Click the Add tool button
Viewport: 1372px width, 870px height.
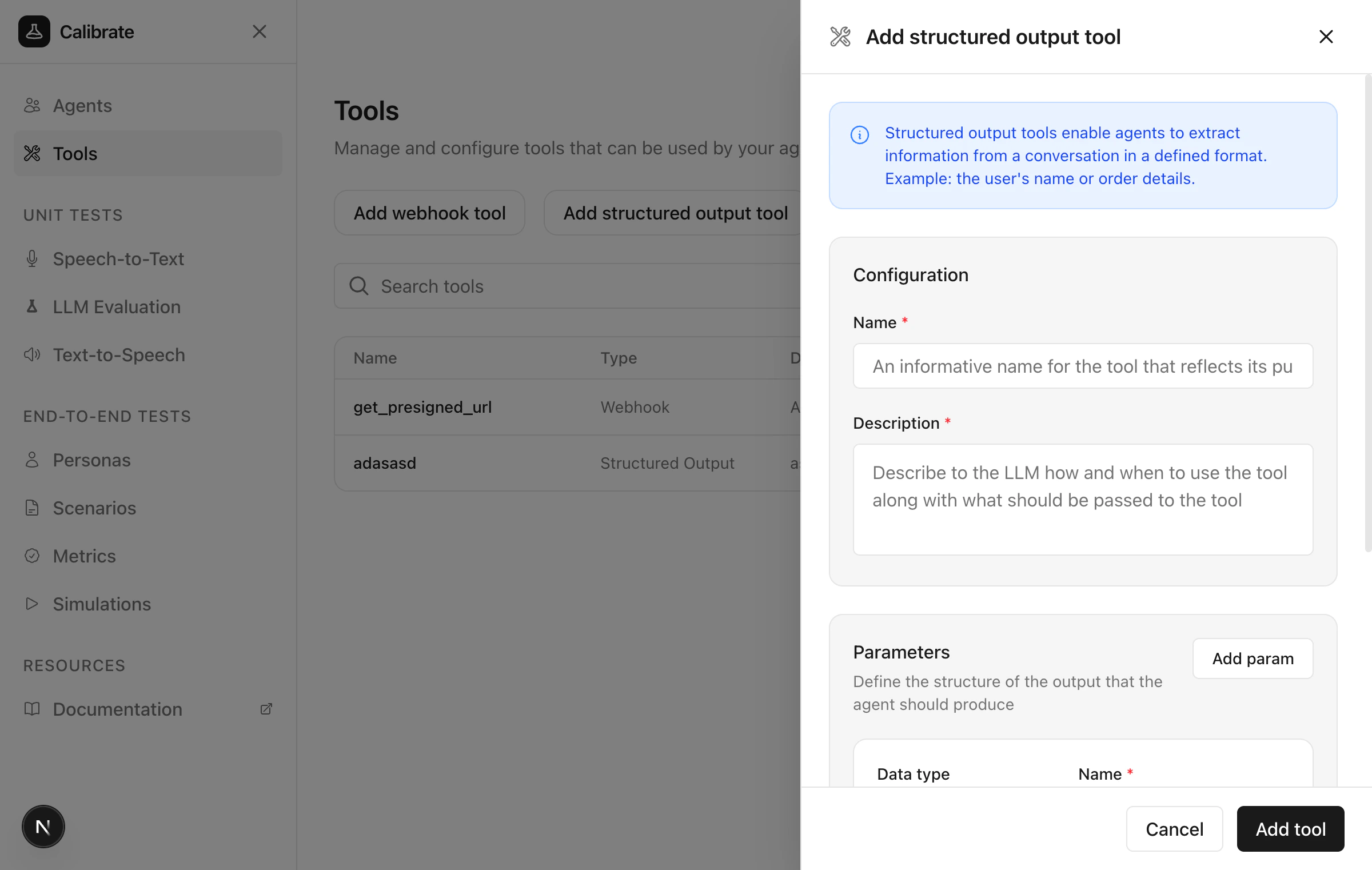click(x=1290, y=829)
